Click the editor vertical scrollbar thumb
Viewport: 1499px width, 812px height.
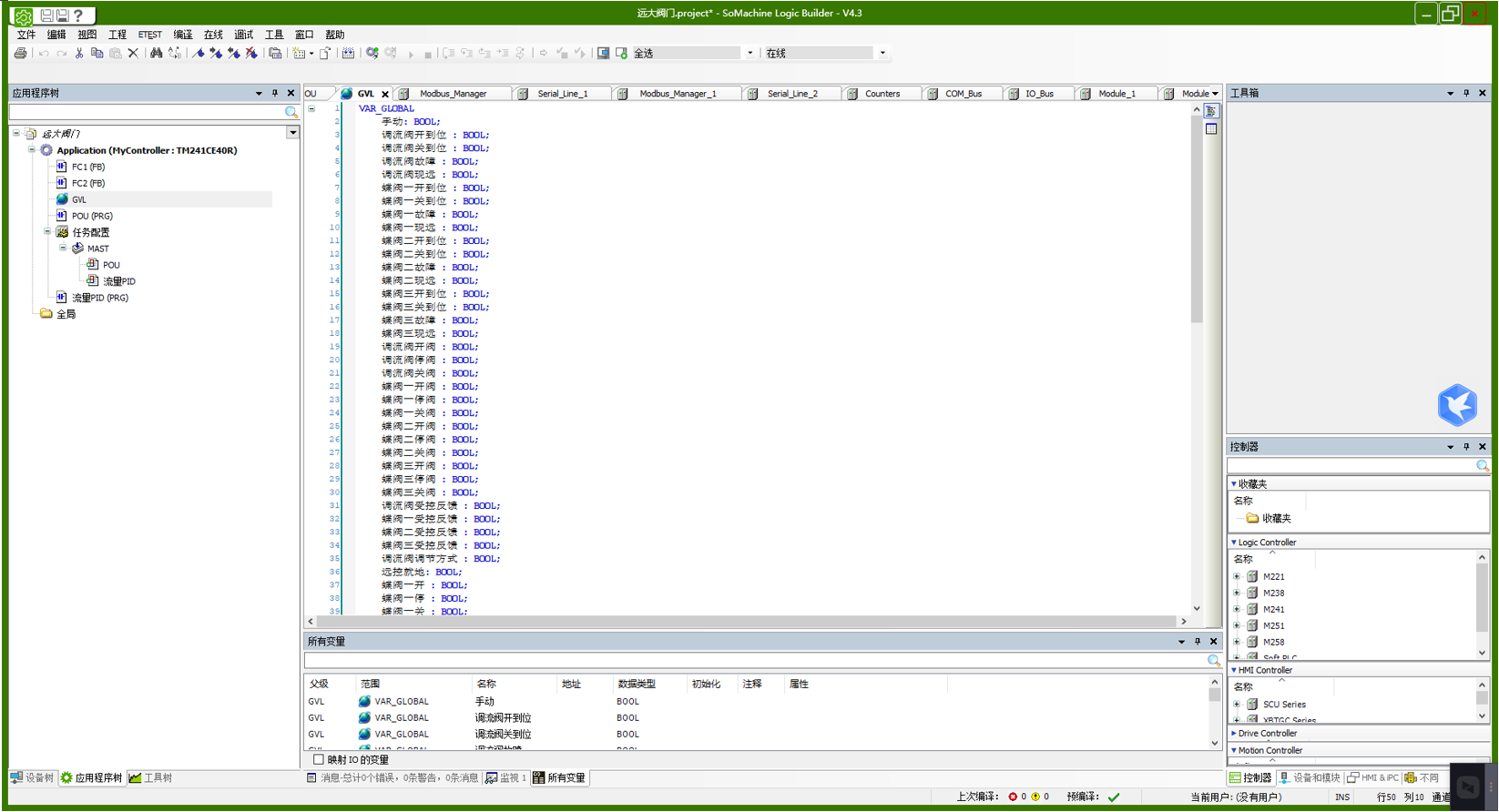pos(1197,218)
